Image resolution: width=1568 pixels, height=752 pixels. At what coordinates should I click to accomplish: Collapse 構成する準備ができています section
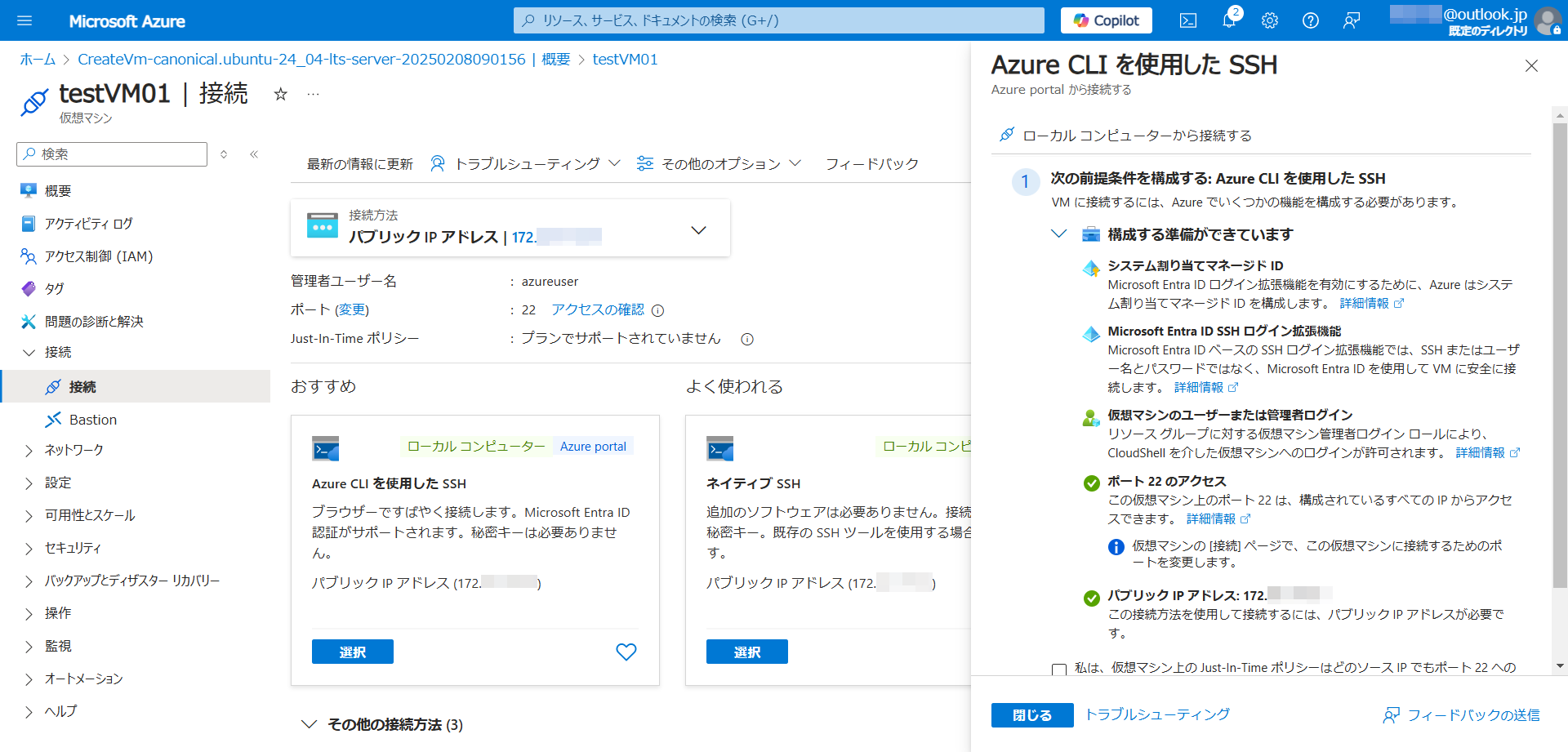pyautogui.click(x=1059, y=234)
